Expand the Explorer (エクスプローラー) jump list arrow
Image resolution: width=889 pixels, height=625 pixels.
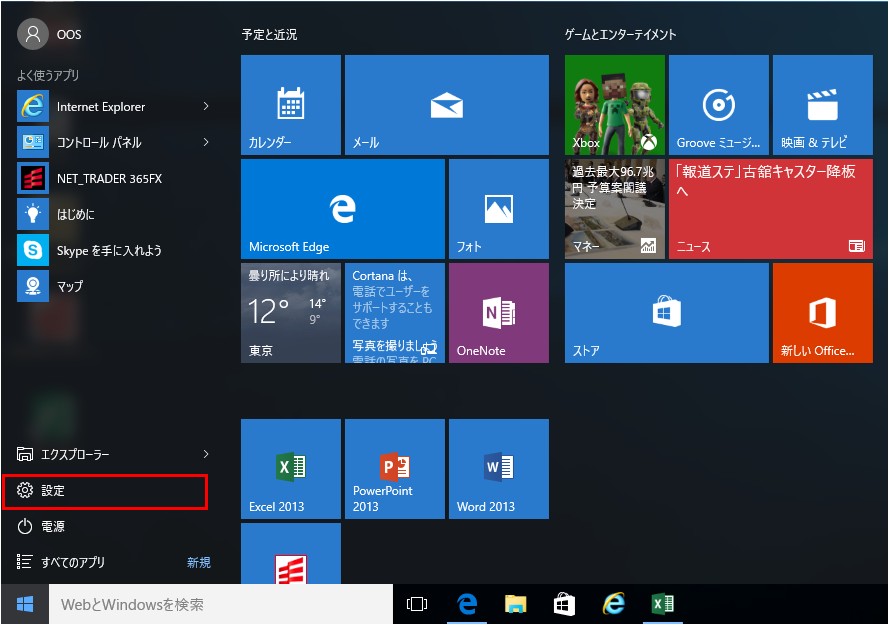tap(206, 454)
